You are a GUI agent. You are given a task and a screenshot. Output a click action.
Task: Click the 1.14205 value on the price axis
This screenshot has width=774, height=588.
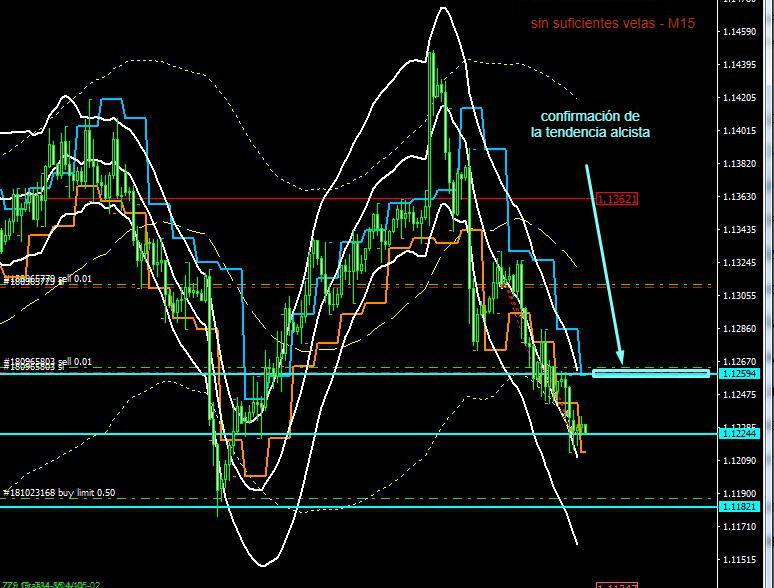739,98
